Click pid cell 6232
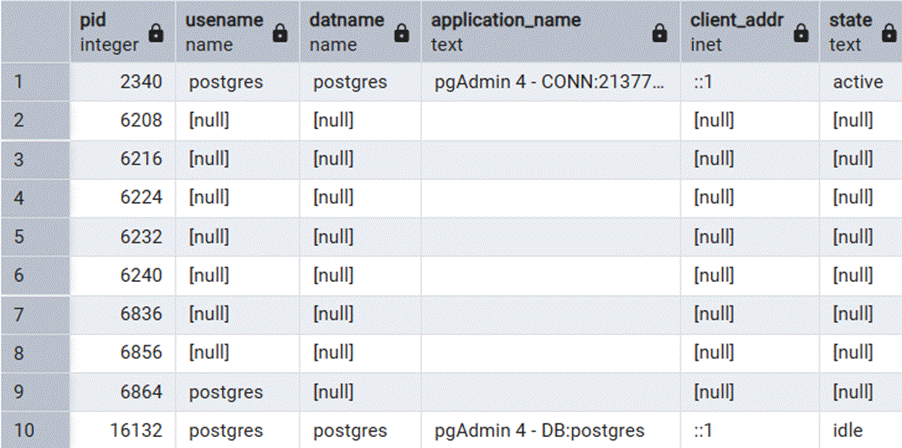Screen dimensions: 902x448 [123, 237]
